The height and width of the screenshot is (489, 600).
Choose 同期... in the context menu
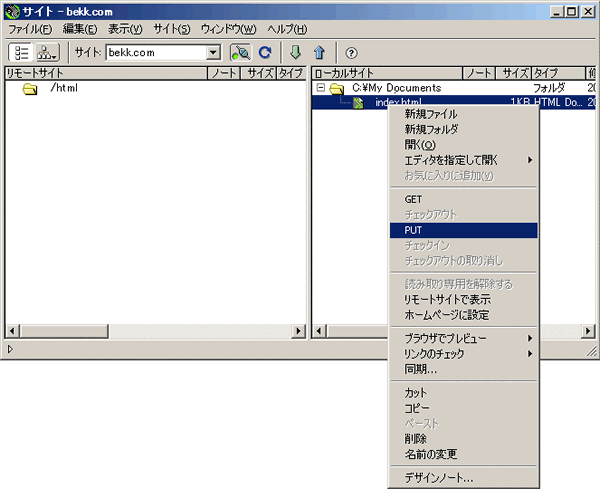click(463, 369)
